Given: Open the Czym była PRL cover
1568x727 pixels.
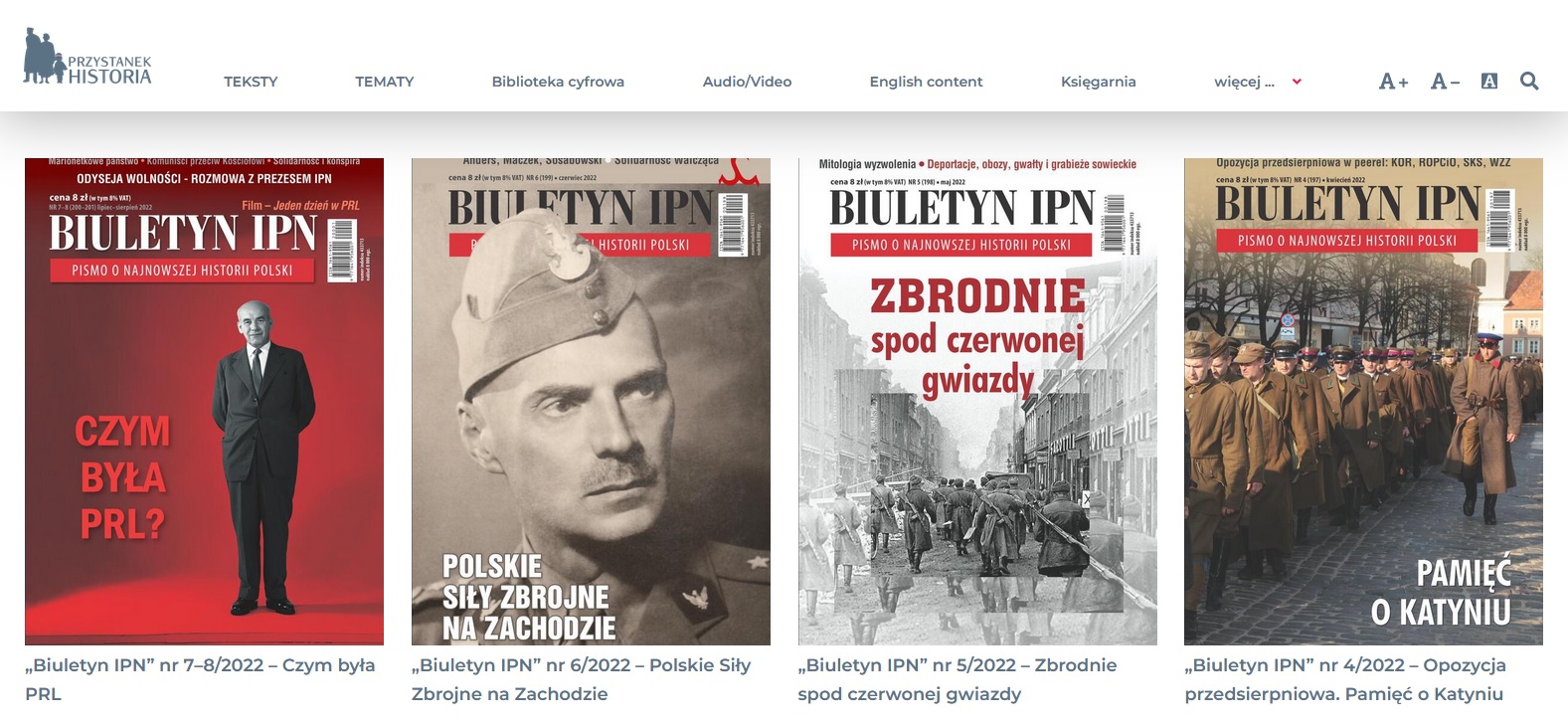Looking at the screenshot, I should click(204, 402).
